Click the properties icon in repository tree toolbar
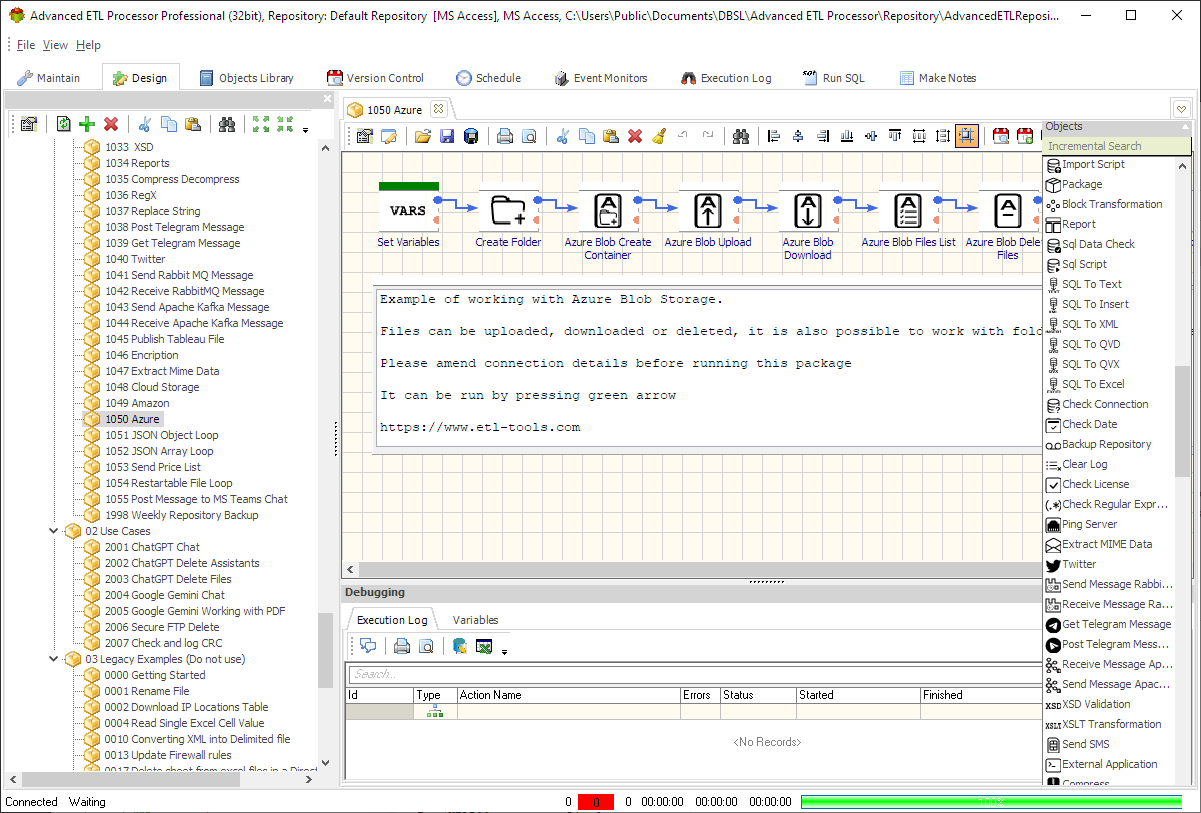Image resolution: width=1201 pixels, height=813 pixels. point(28,124)
